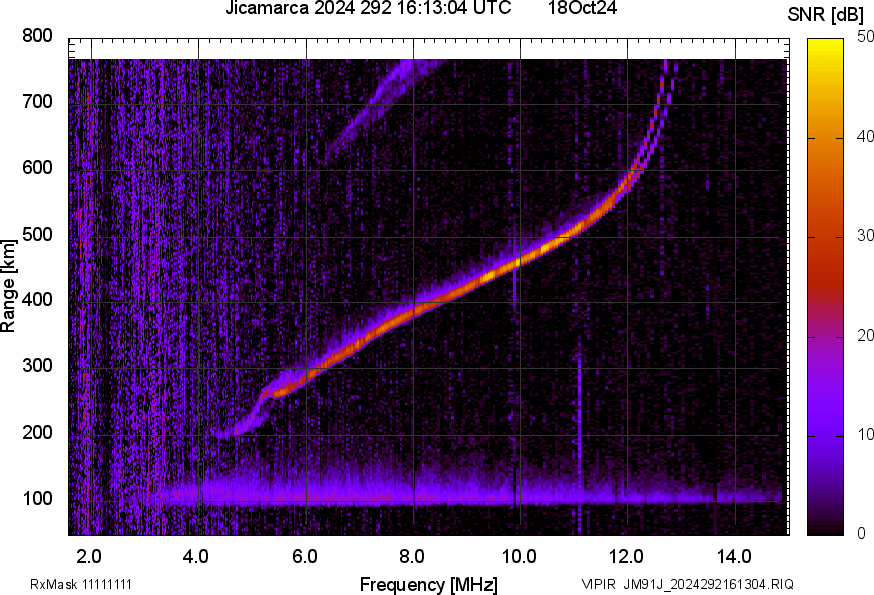The image size is (874, 595).
Task: Click the '30' colorbar tick label
Action: point(865,235)
